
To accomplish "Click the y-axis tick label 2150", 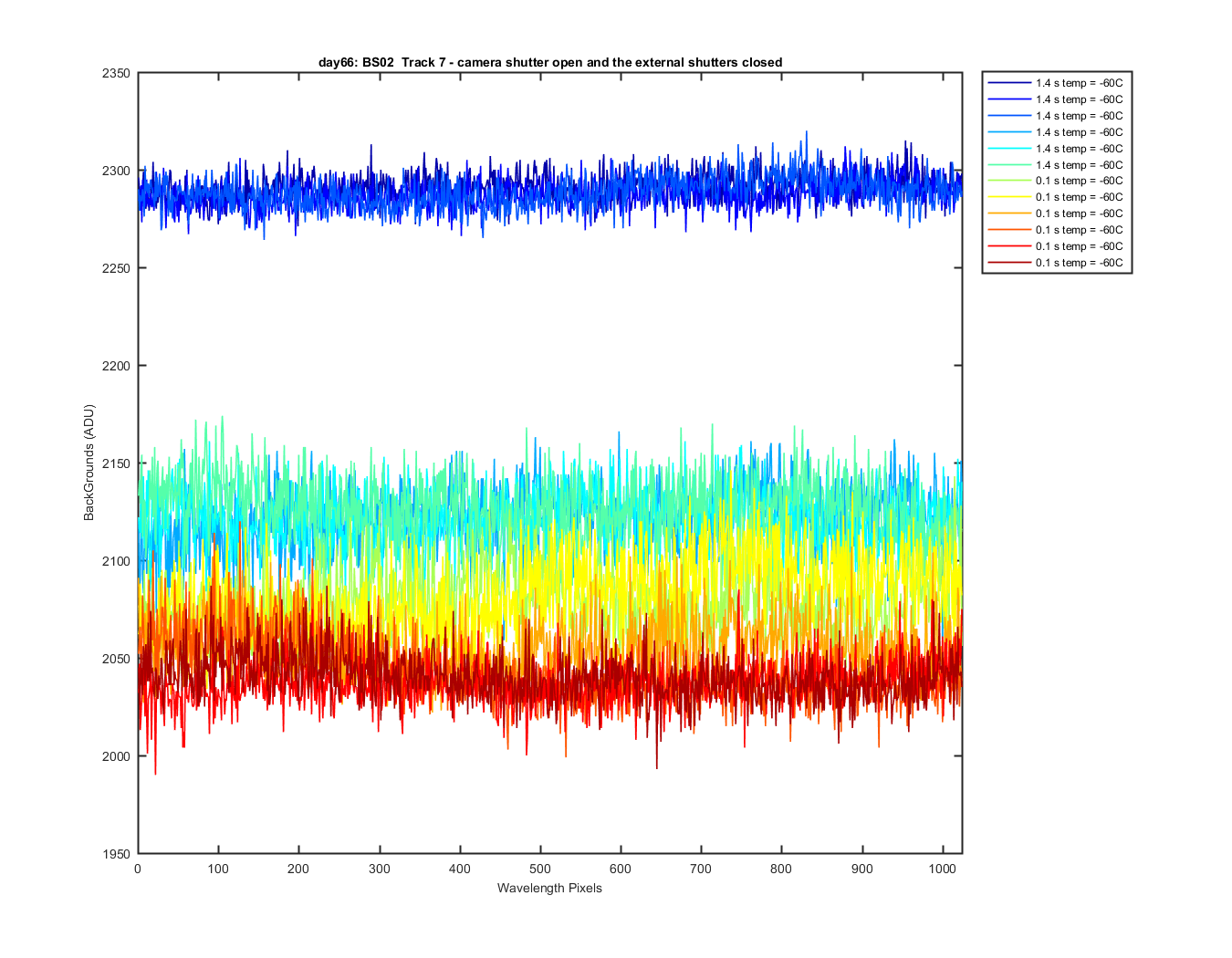I will tap(116, 463).
